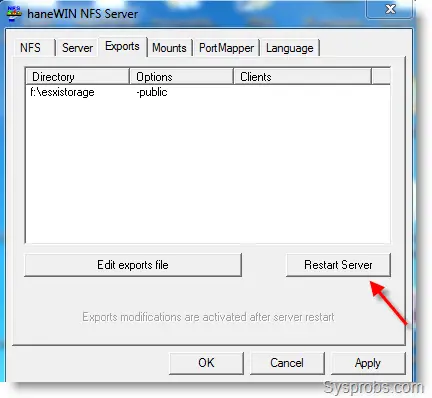Go to the Mounts tab
This screenshot has height=398, width=432.
[169, 48]
